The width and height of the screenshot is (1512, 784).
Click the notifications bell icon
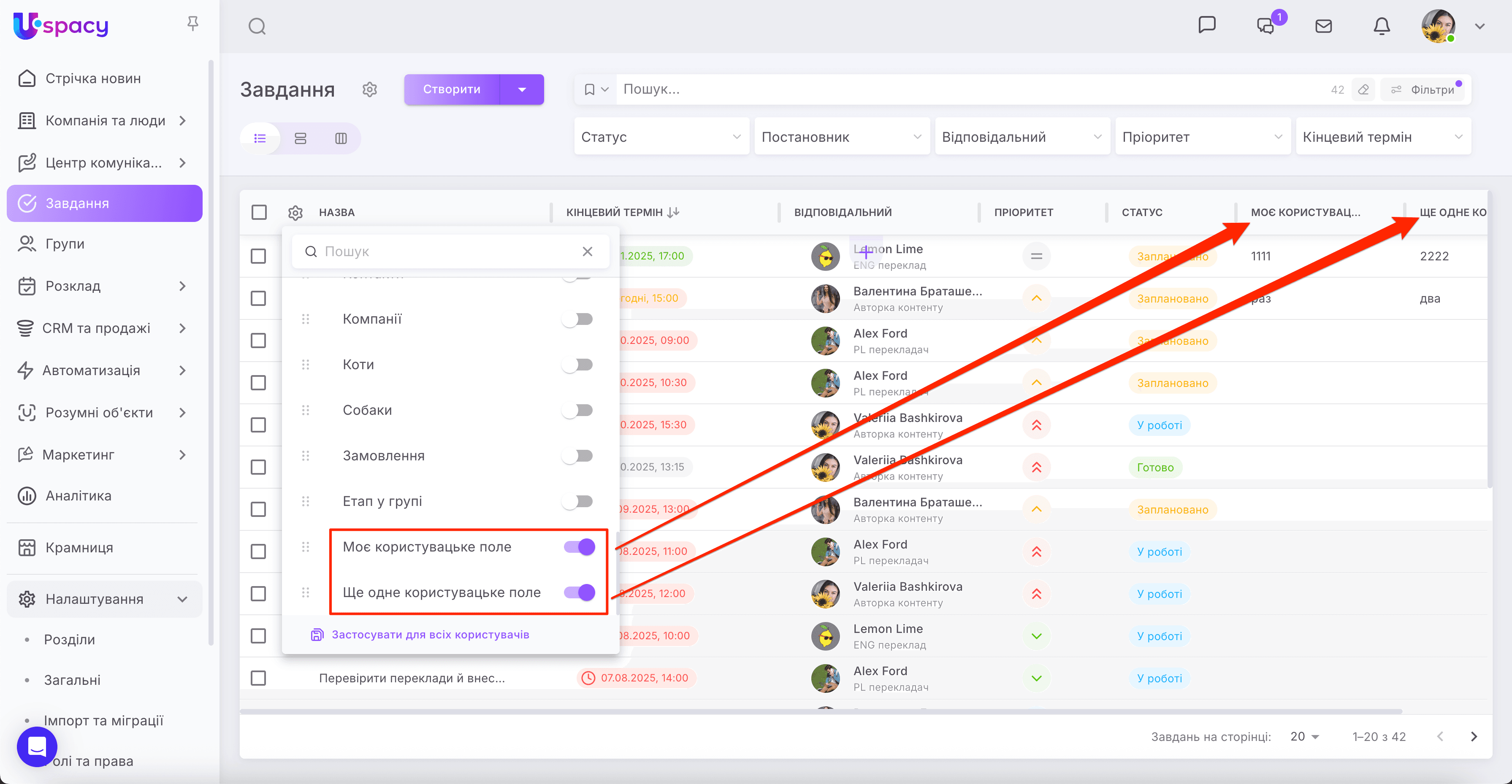coord(1381,27)
